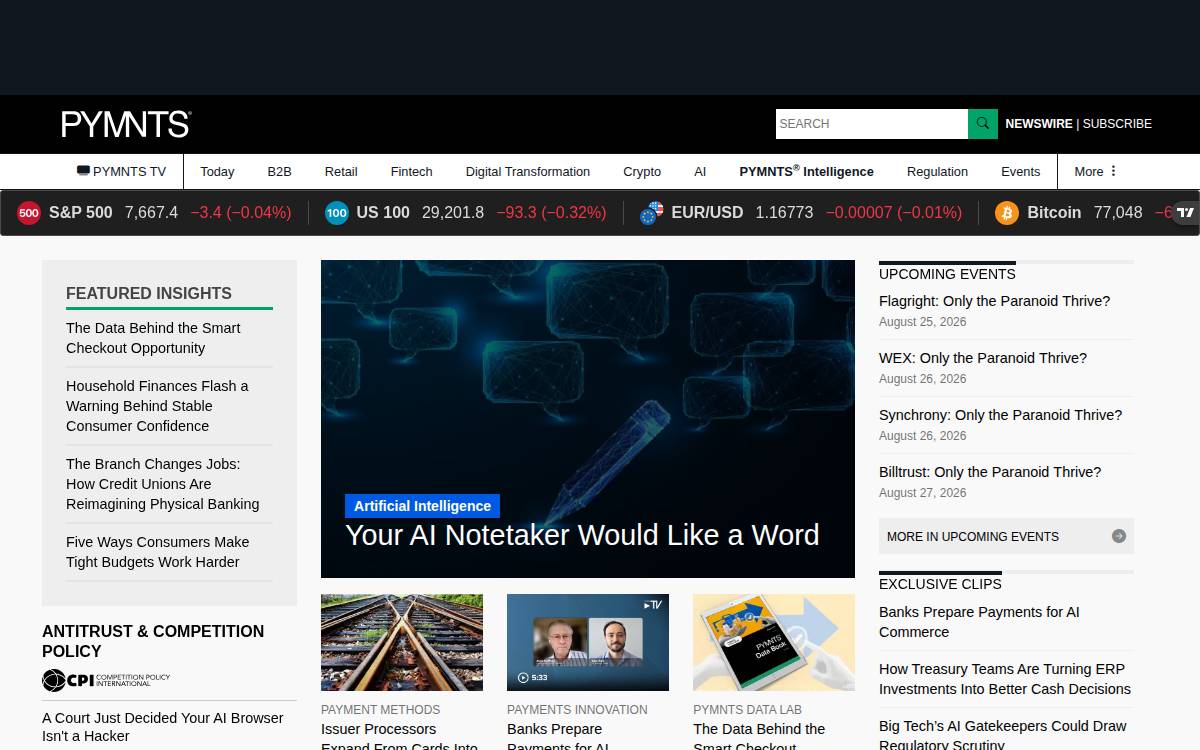Click the arrow icon in More in Upcoming Events
The image size is (1200, 750).
click(x=1119, y=536)
